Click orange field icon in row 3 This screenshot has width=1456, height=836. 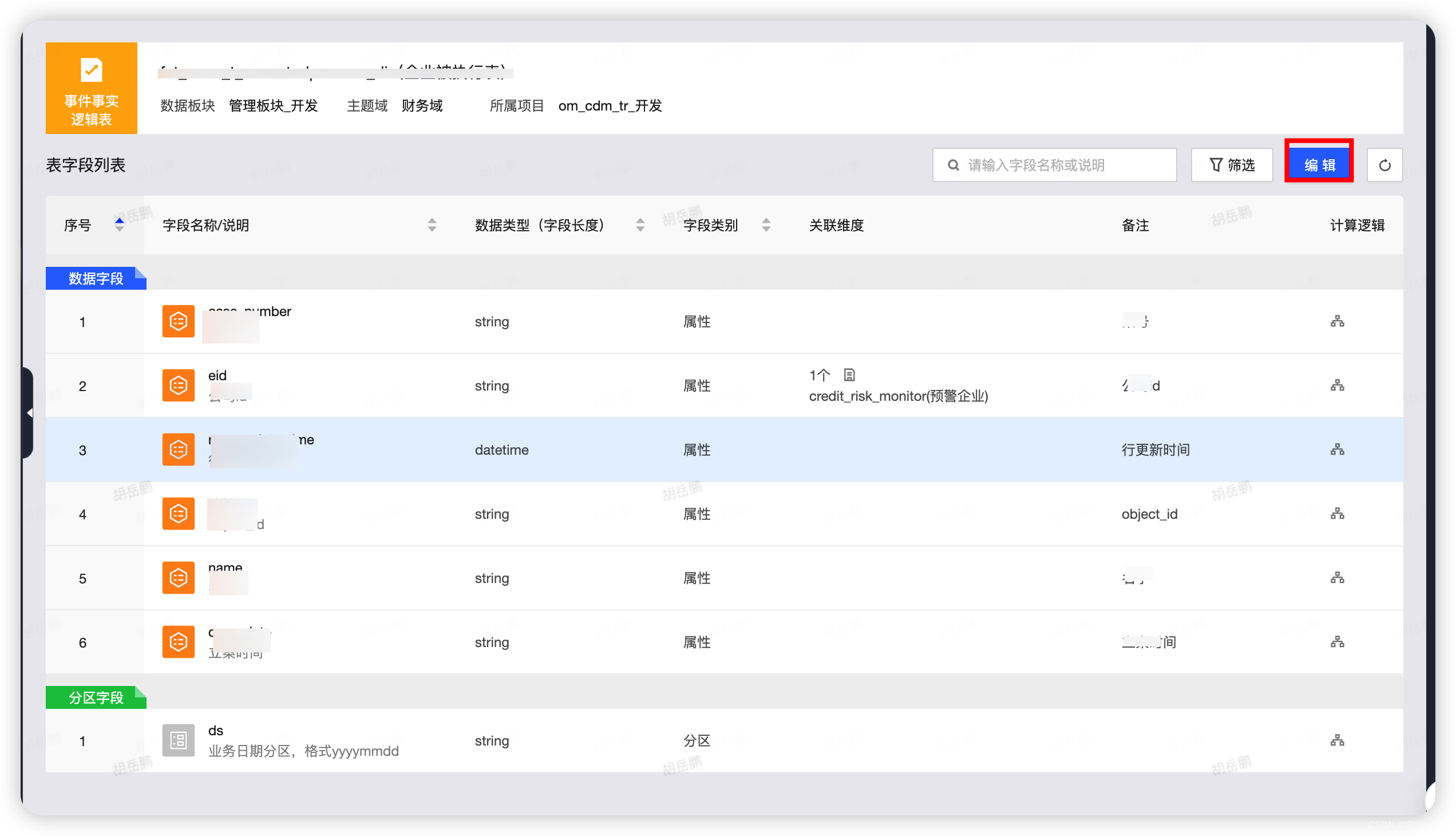pyautogui.click(x=179, y=449)
